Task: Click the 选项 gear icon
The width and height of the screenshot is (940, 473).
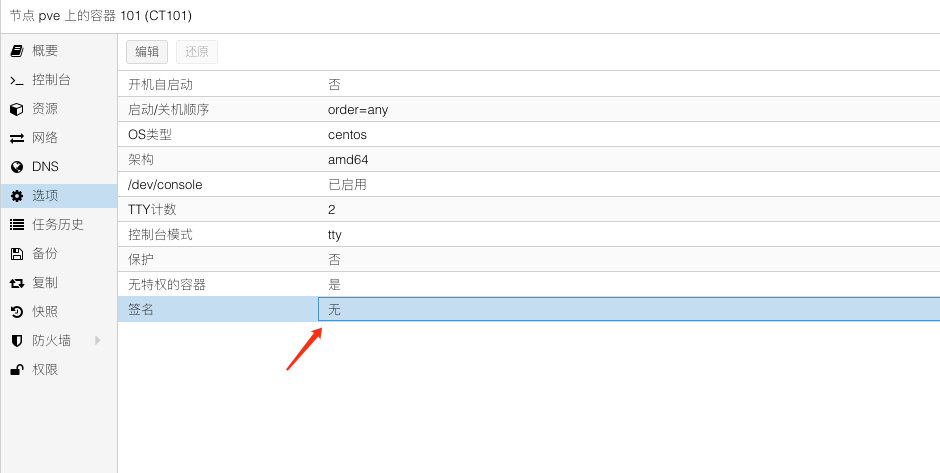Action: tap(16, 196)
